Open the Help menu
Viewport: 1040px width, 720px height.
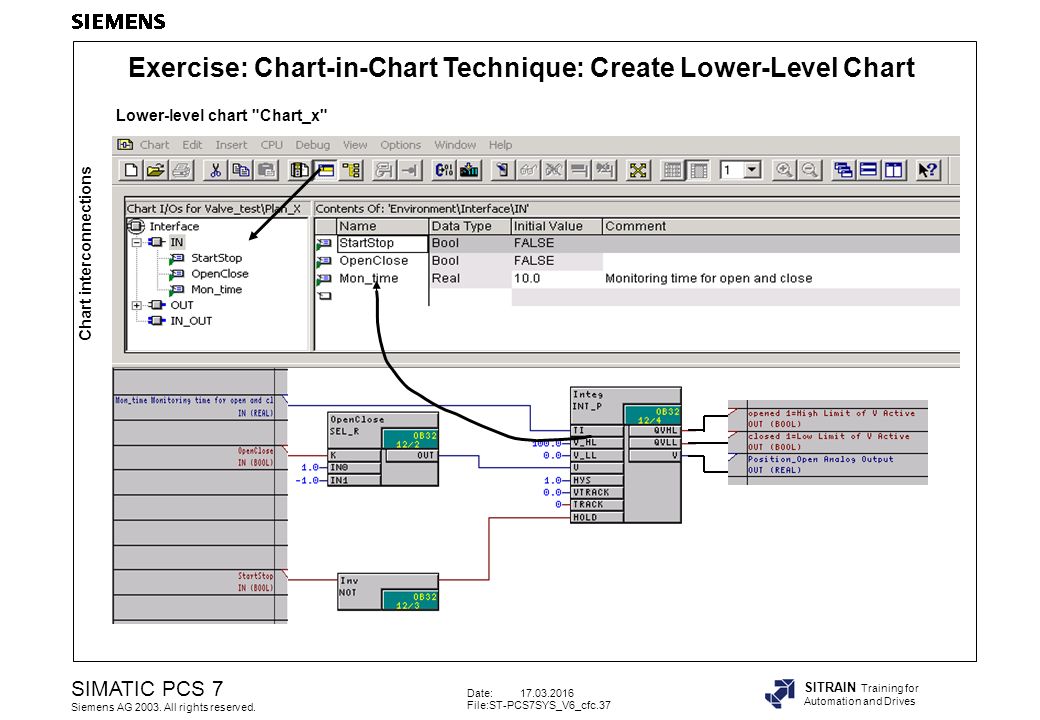(x=500, y=145)
